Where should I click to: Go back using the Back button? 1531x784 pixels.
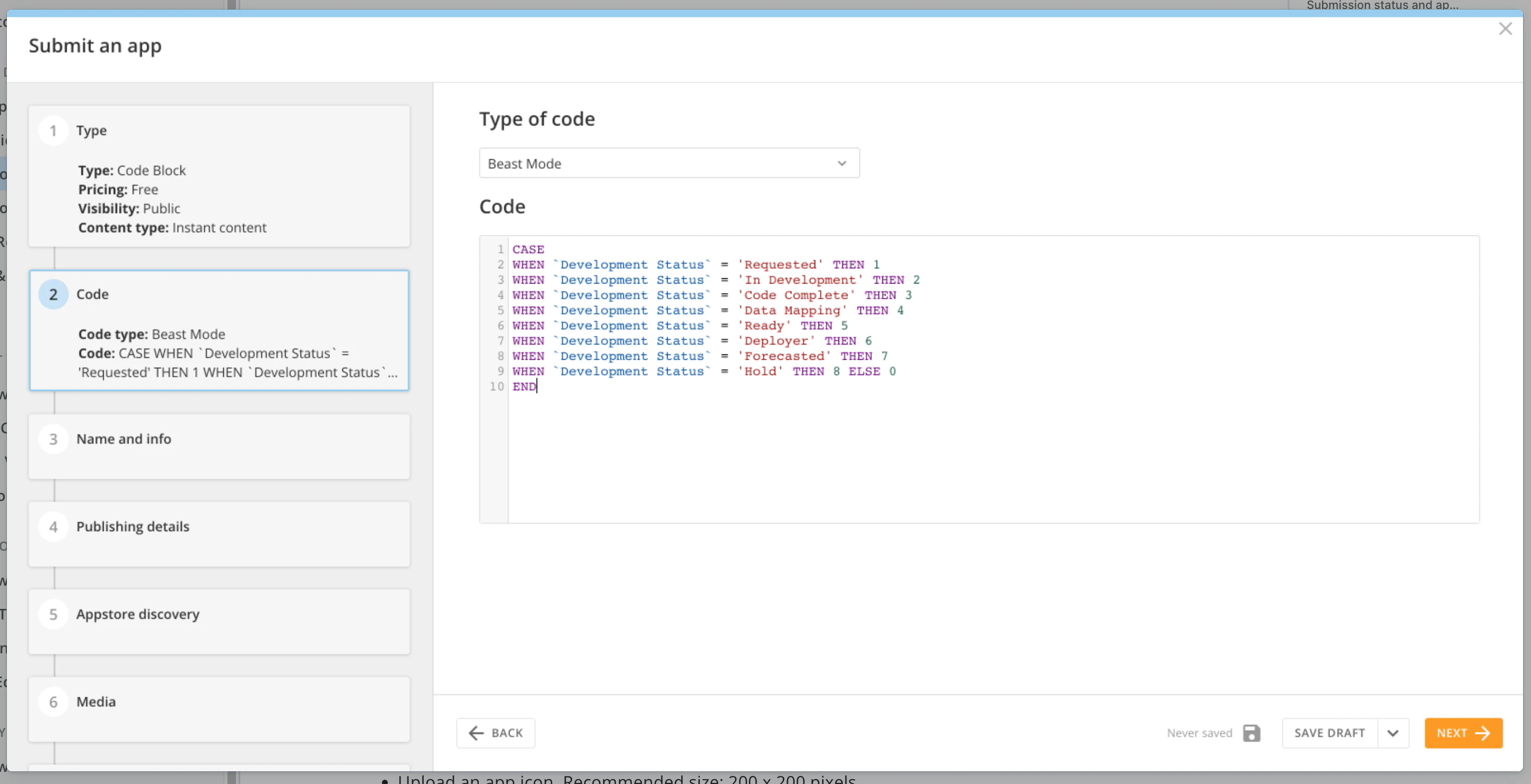tap(496, 733)
